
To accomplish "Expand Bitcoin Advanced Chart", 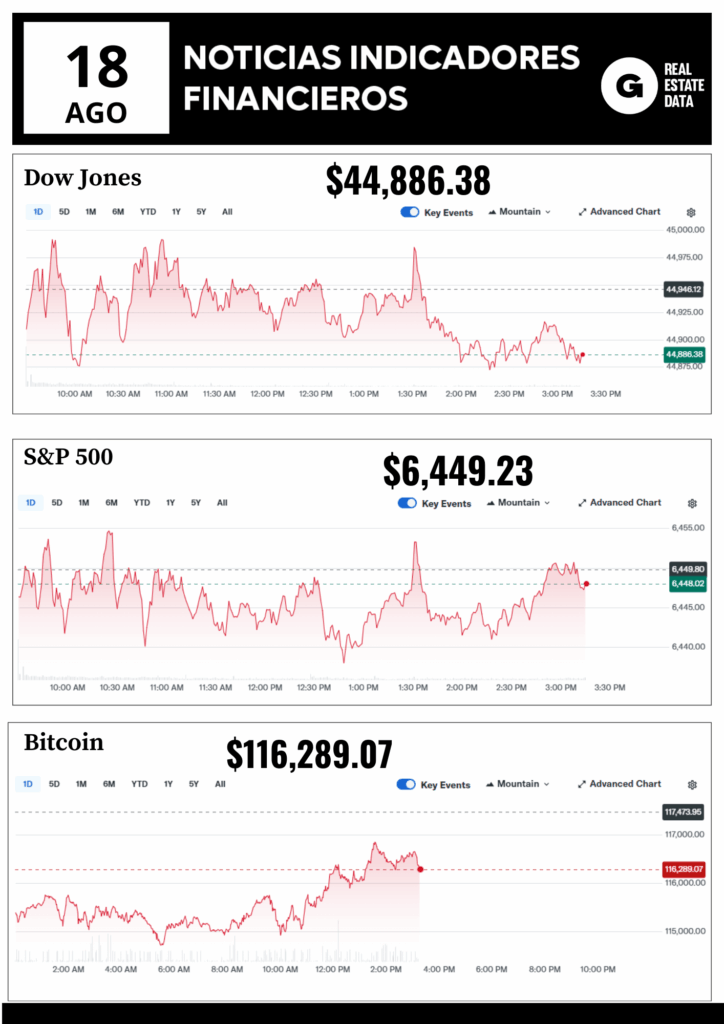I will click(619, 784).
